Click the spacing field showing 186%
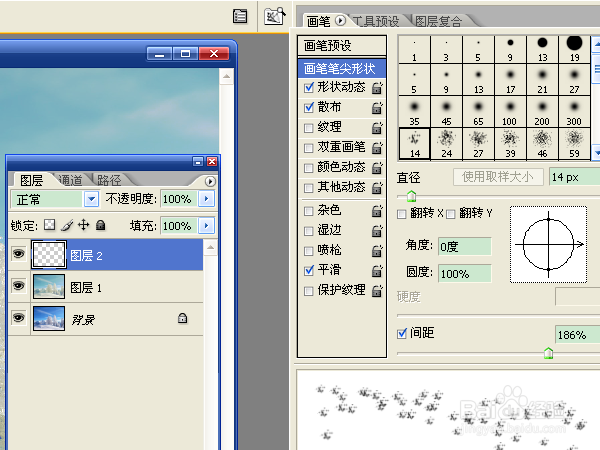 [x=577, y=335]
